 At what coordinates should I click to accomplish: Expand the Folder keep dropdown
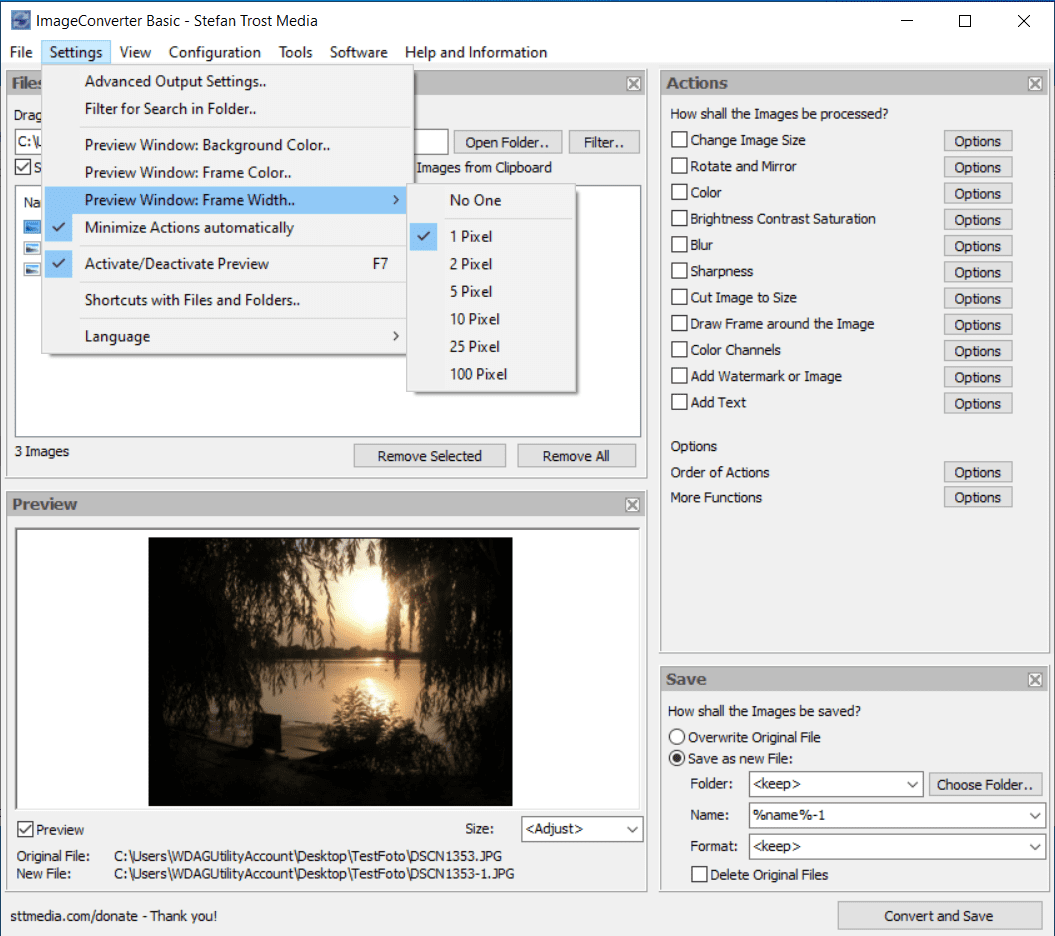[x=836, y=784]
